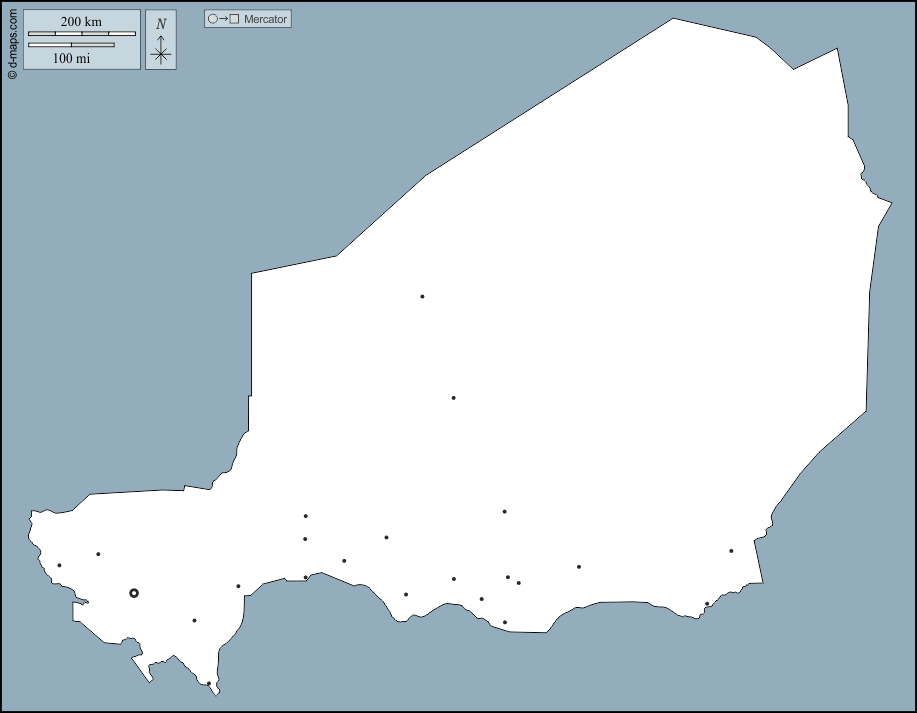Click the d-maps.com copyright watermark

coord(12,41)
